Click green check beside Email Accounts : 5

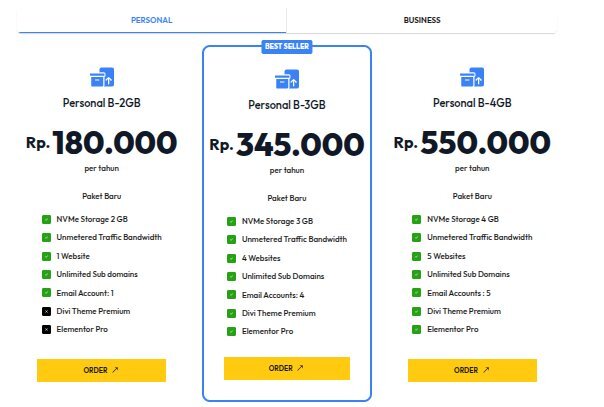click(417, 292)
